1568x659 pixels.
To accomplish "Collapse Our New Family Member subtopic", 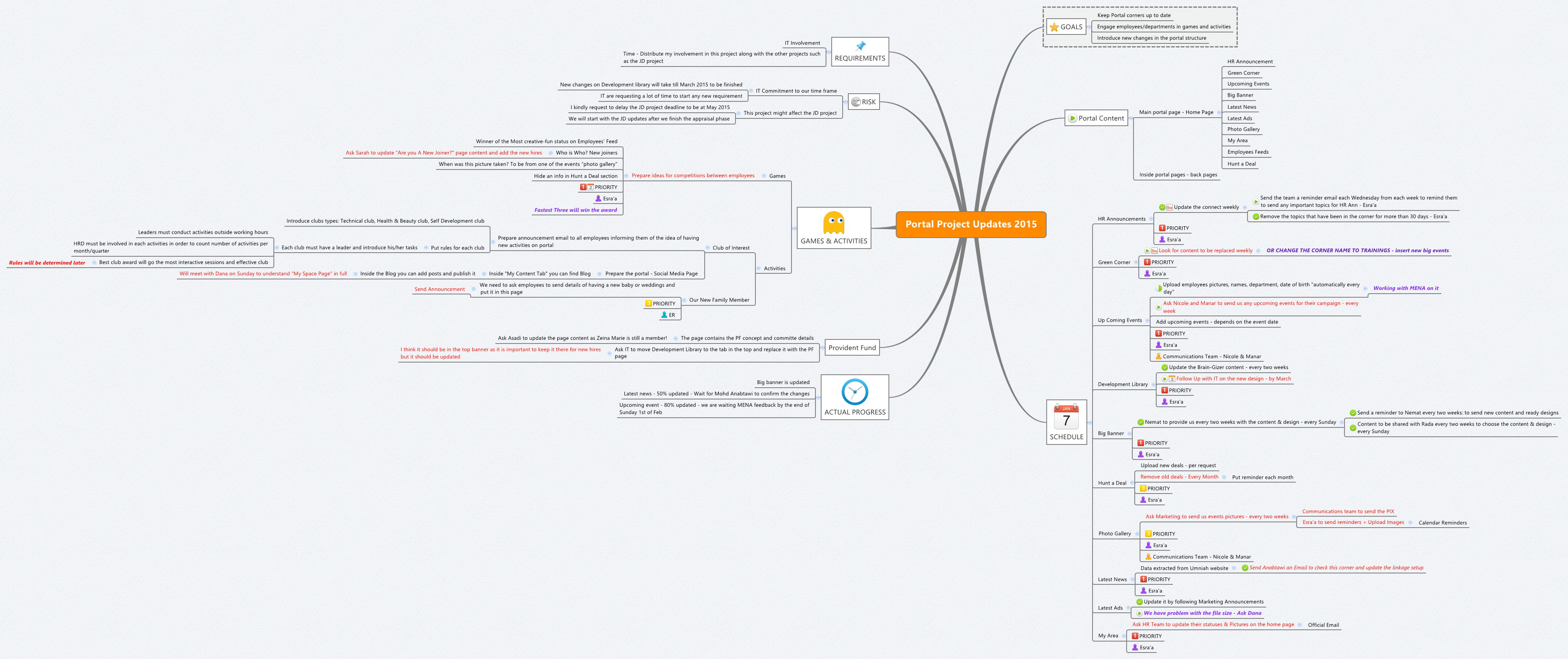I will pos(684,300).
